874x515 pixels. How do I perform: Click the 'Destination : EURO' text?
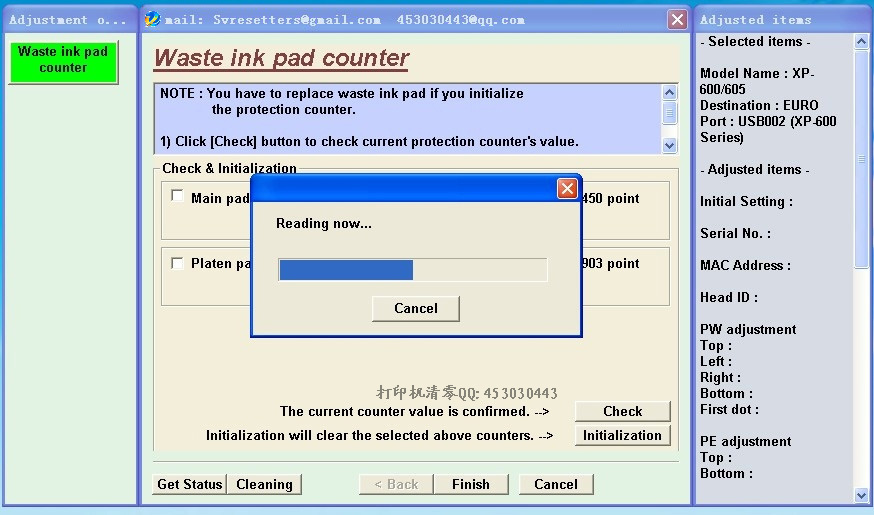click(759, 105)
